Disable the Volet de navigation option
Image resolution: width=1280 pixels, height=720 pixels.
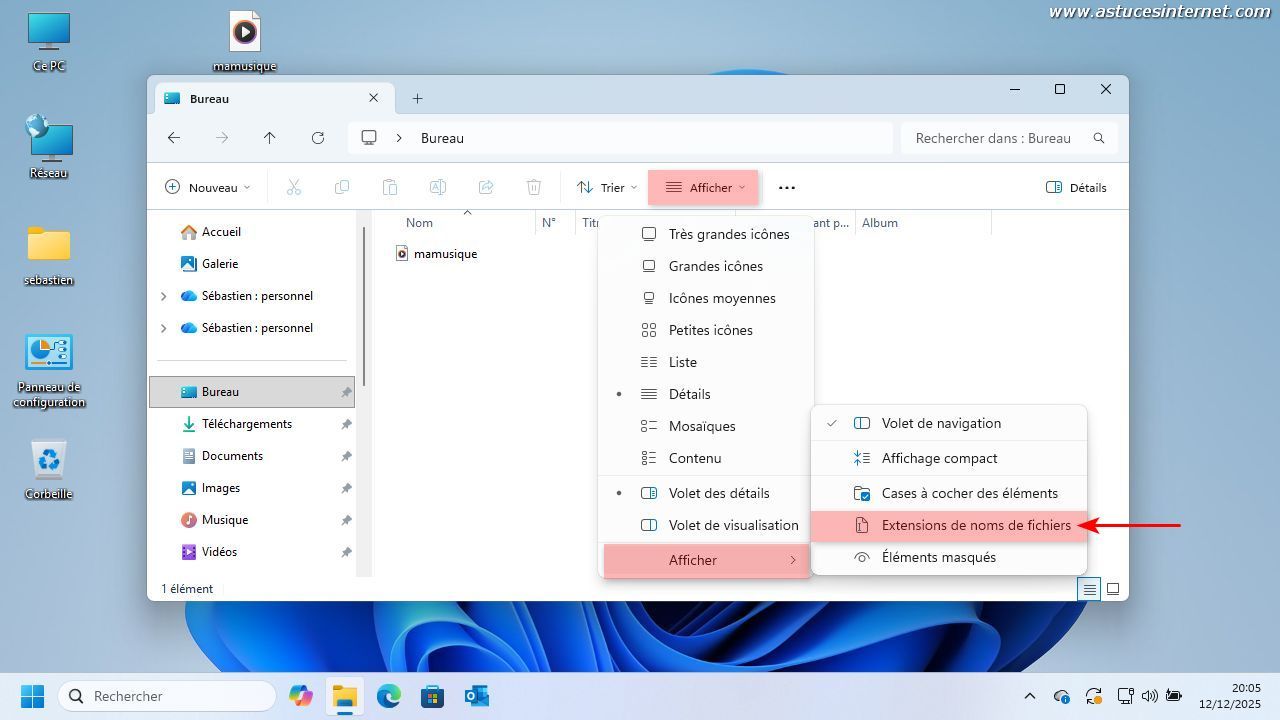click(940, 423)
